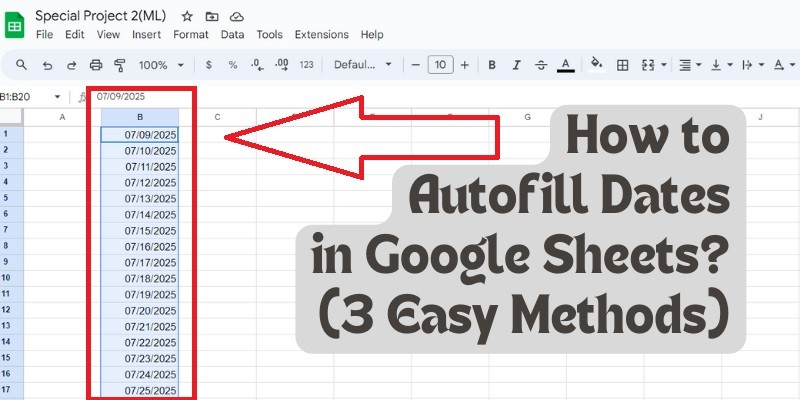The width and height of the screenshot is (800, 400).
Task: Open the borders tool
Action: pos(622,65)
